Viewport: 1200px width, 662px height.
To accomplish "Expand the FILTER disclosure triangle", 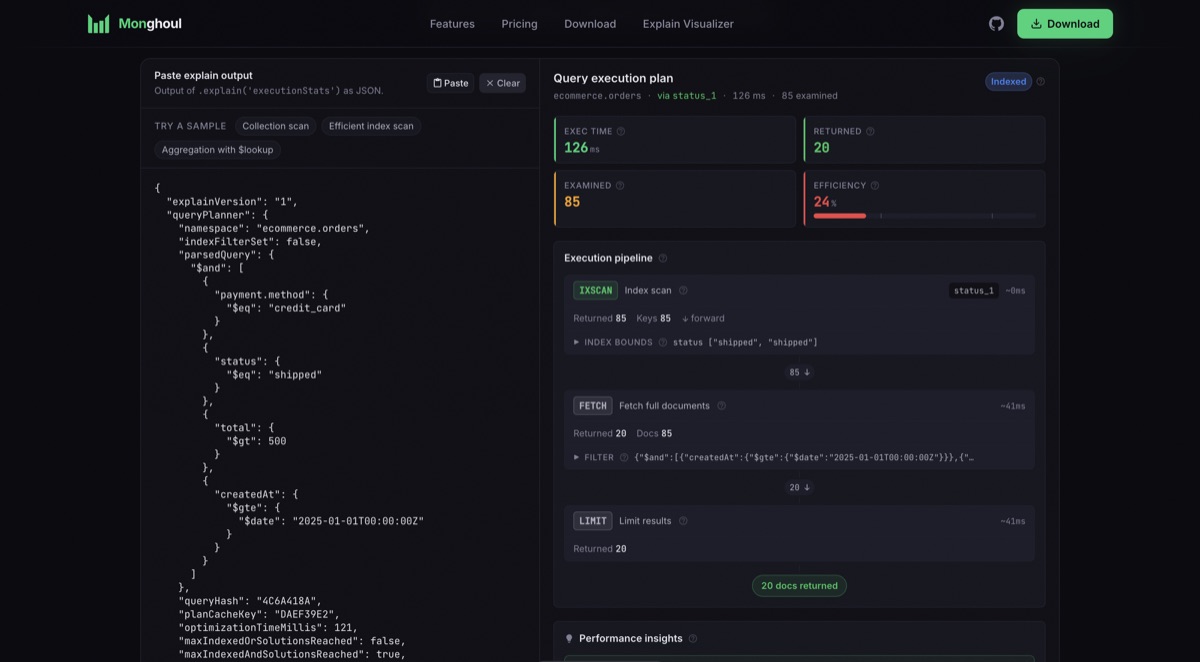I will pyautogui.click(x=577, y=457).
